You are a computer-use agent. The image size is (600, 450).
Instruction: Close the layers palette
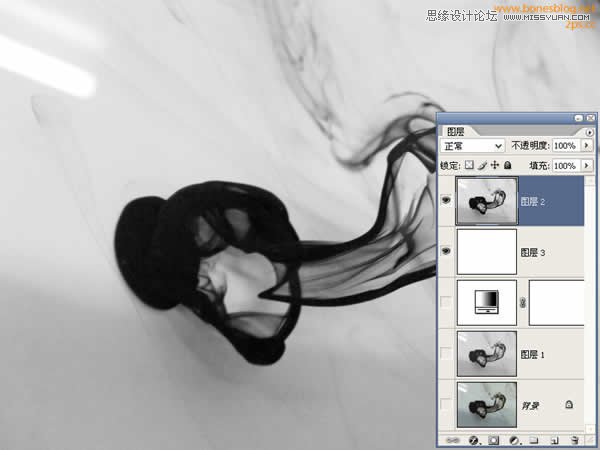591,118
